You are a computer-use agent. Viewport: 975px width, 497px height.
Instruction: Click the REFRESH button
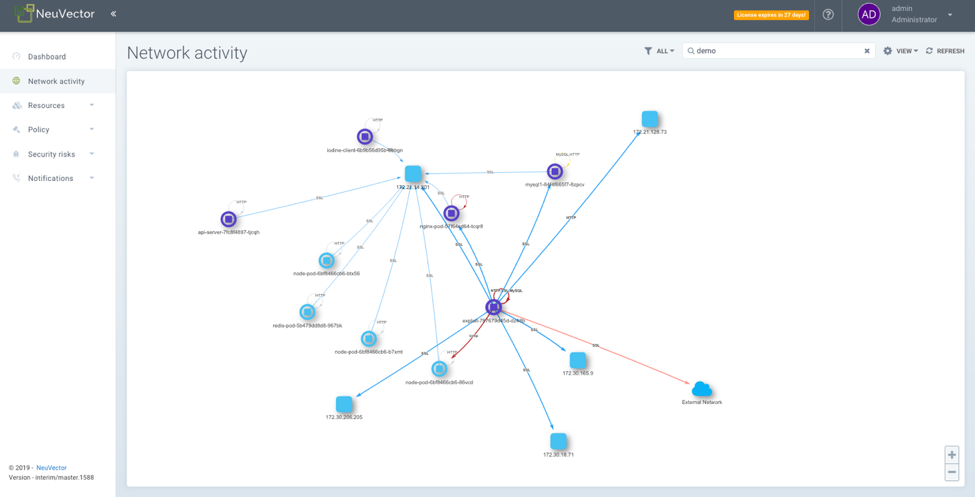tap(945, 51)
